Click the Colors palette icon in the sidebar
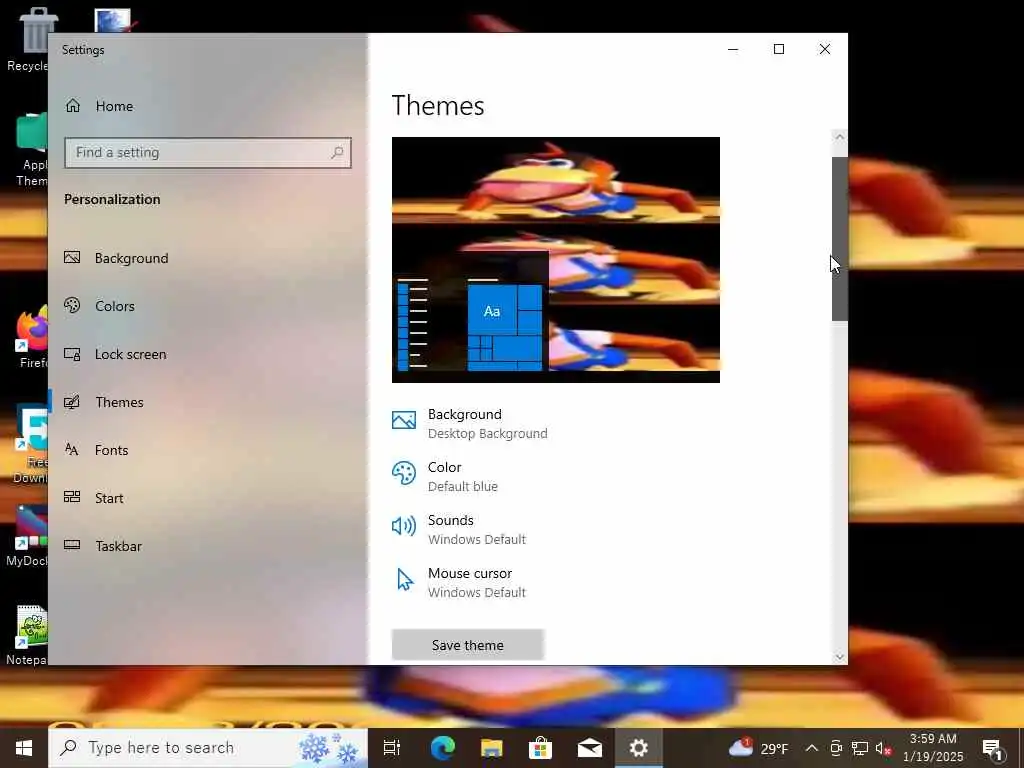 pos(72,305)
